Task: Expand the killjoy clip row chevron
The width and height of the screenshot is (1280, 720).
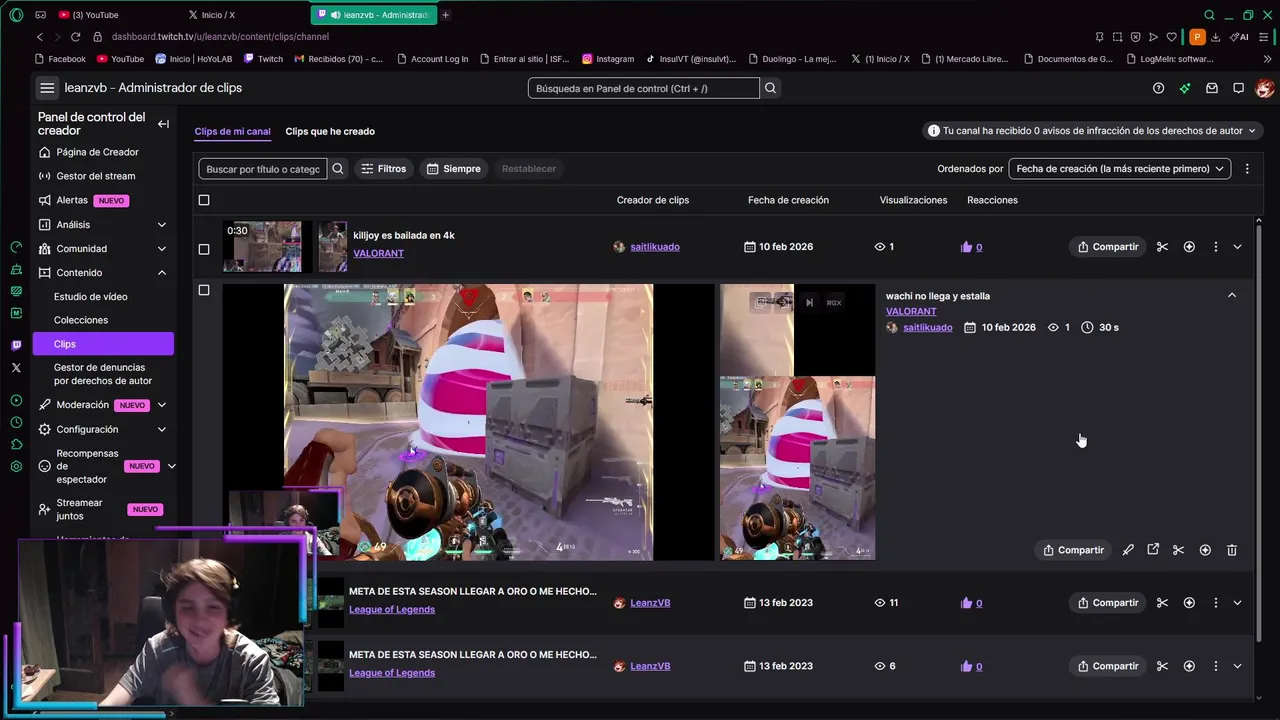Action: tap(1238, 247)
